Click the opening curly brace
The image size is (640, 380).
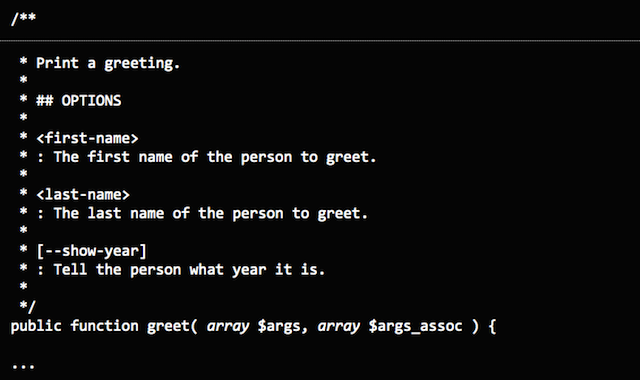point(492,327)
